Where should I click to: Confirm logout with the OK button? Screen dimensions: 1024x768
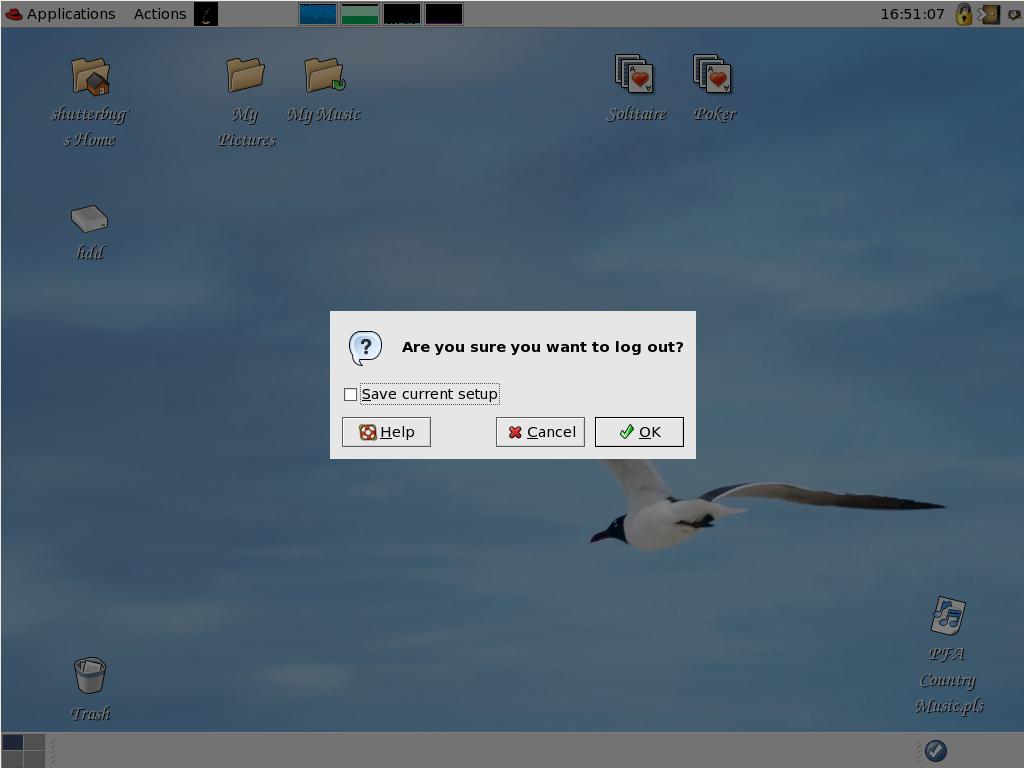pyautogui.click(x=639, y=432)
